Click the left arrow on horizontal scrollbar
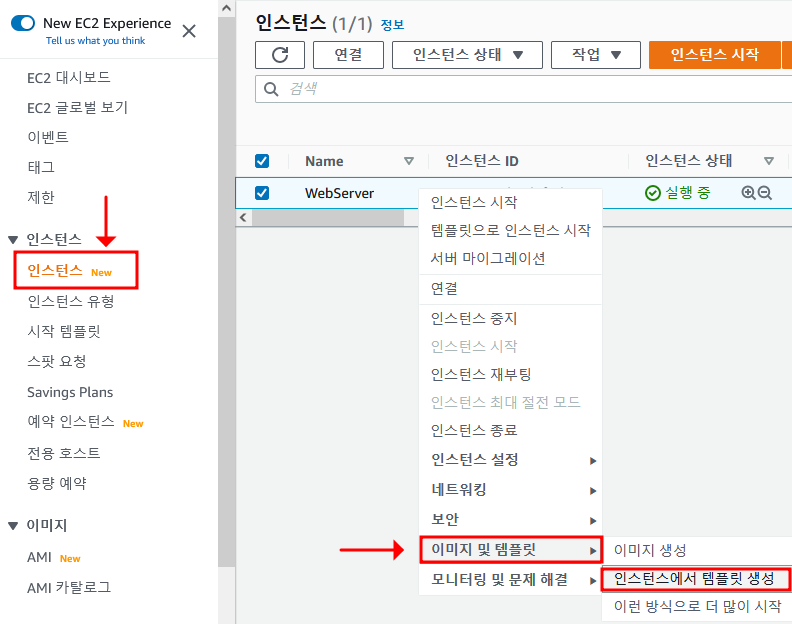The height and width of the screenshot is (624, 792). click(243, 217)
